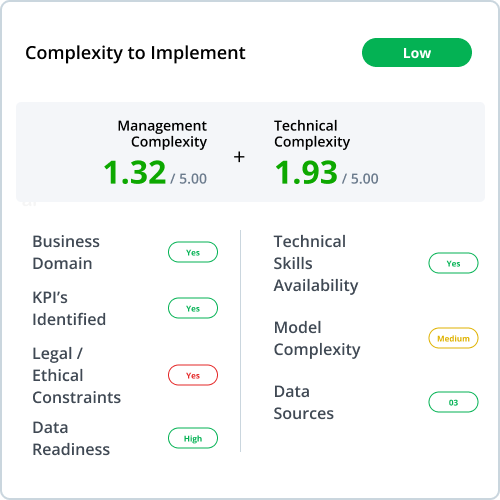Select the Business Domain Yes pill

point(193,252)
